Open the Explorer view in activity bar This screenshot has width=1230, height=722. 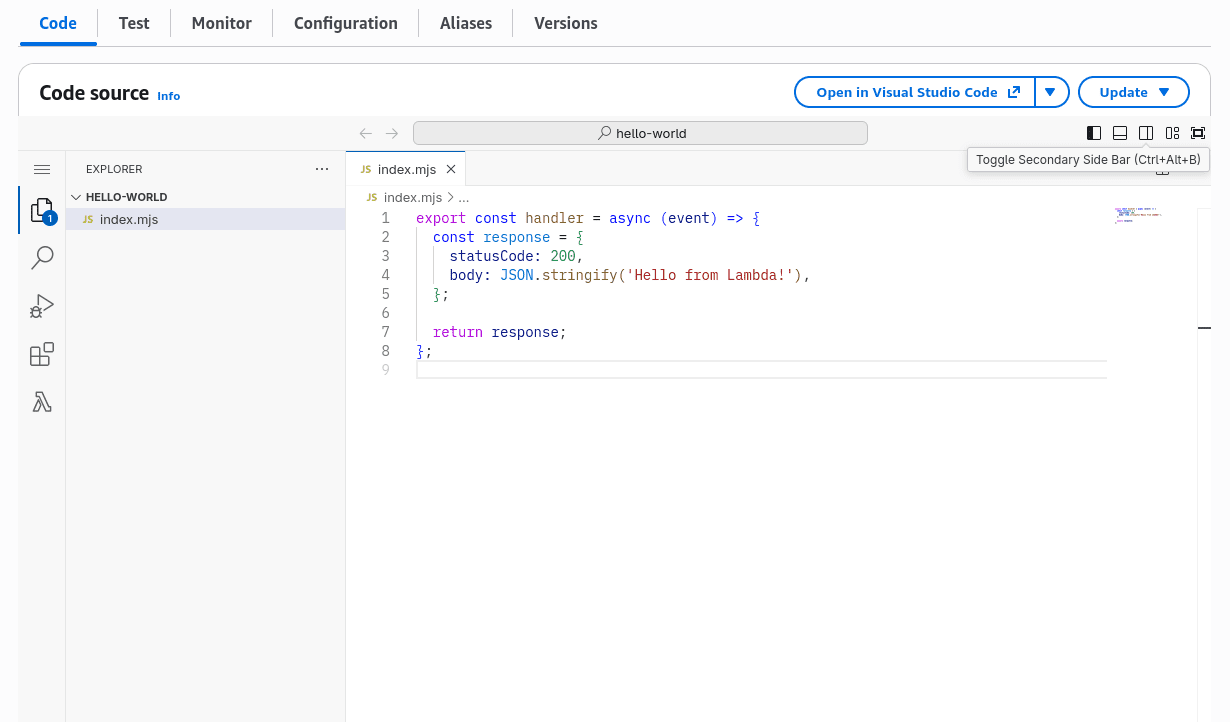42,210
